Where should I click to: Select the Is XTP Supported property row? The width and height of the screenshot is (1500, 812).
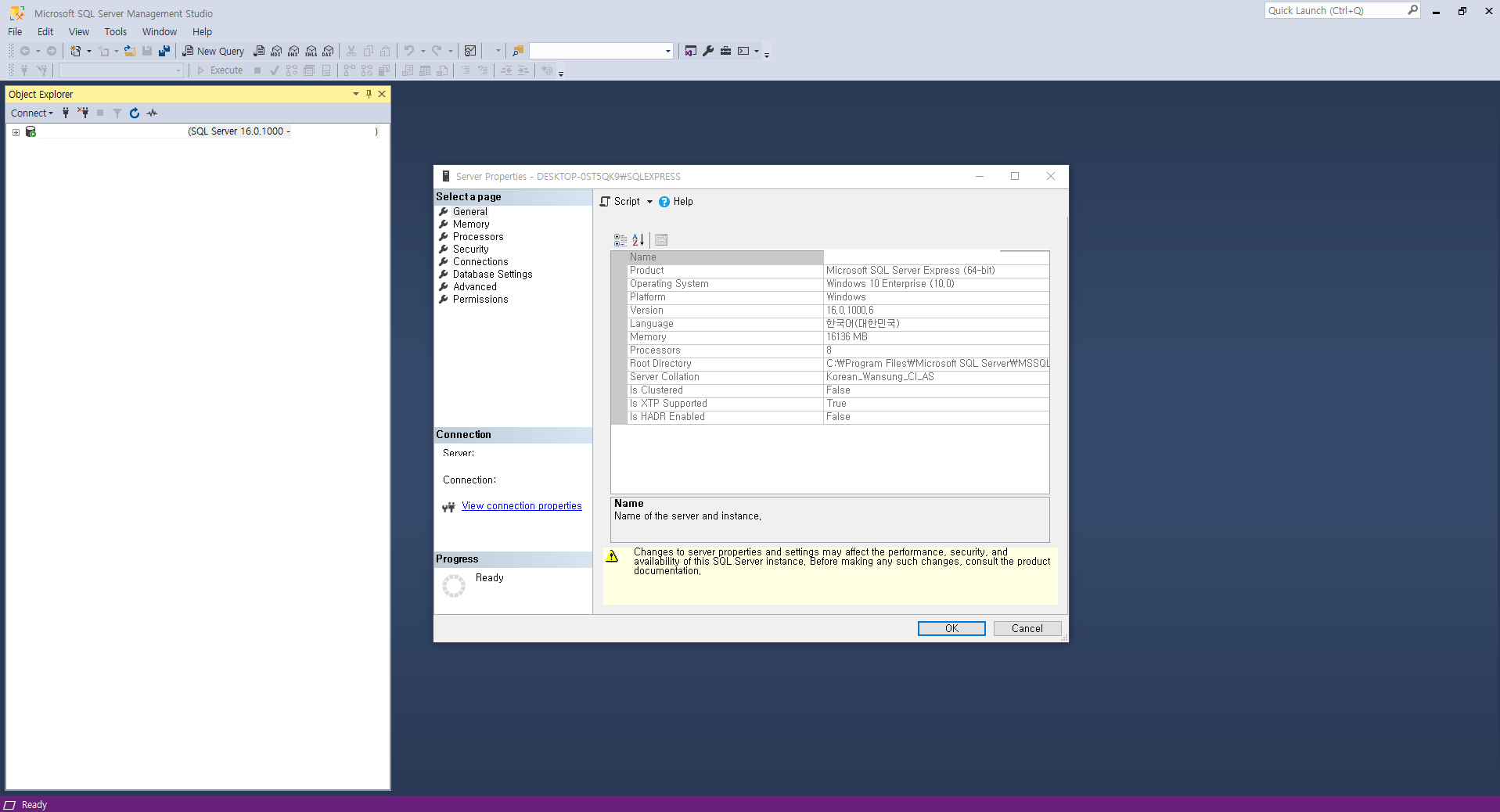[x=830, y=404]
